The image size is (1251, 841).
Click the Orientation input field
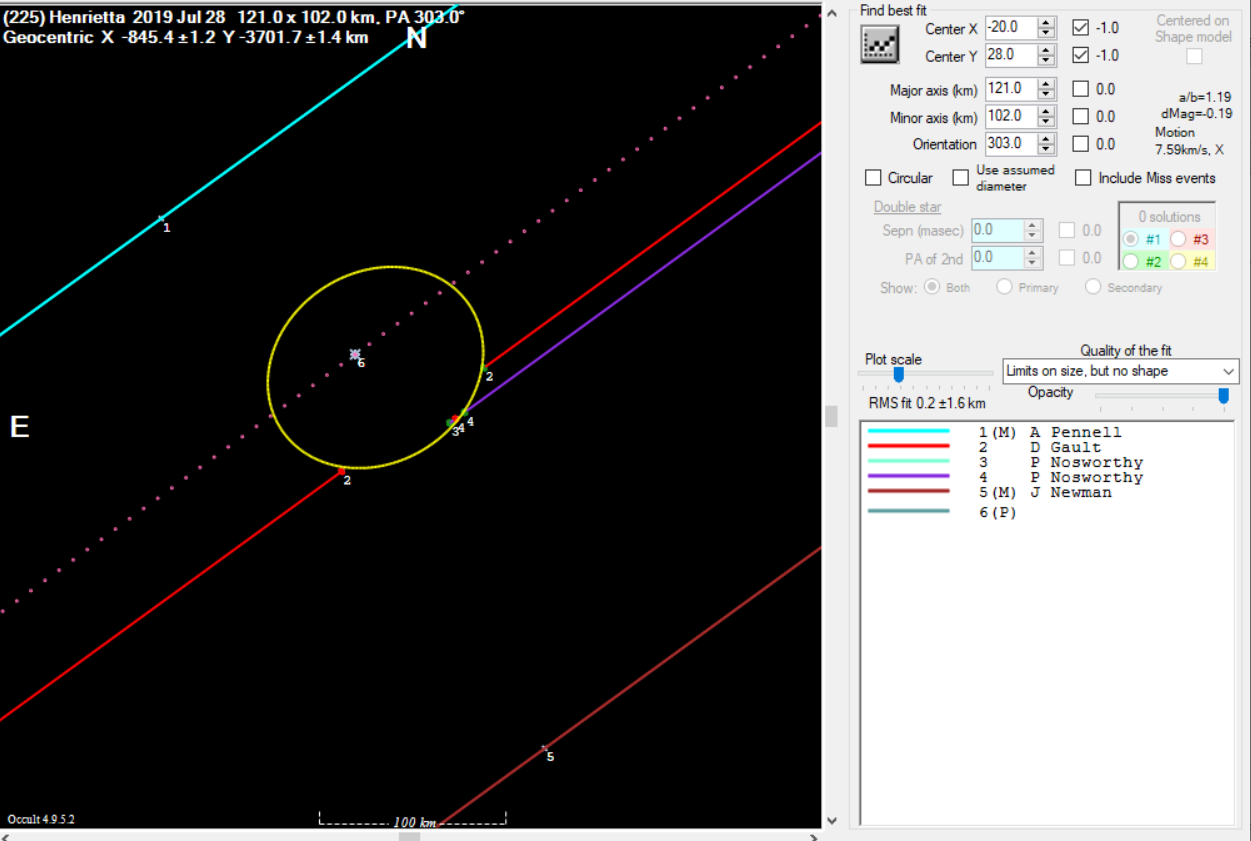(1012, 145)
